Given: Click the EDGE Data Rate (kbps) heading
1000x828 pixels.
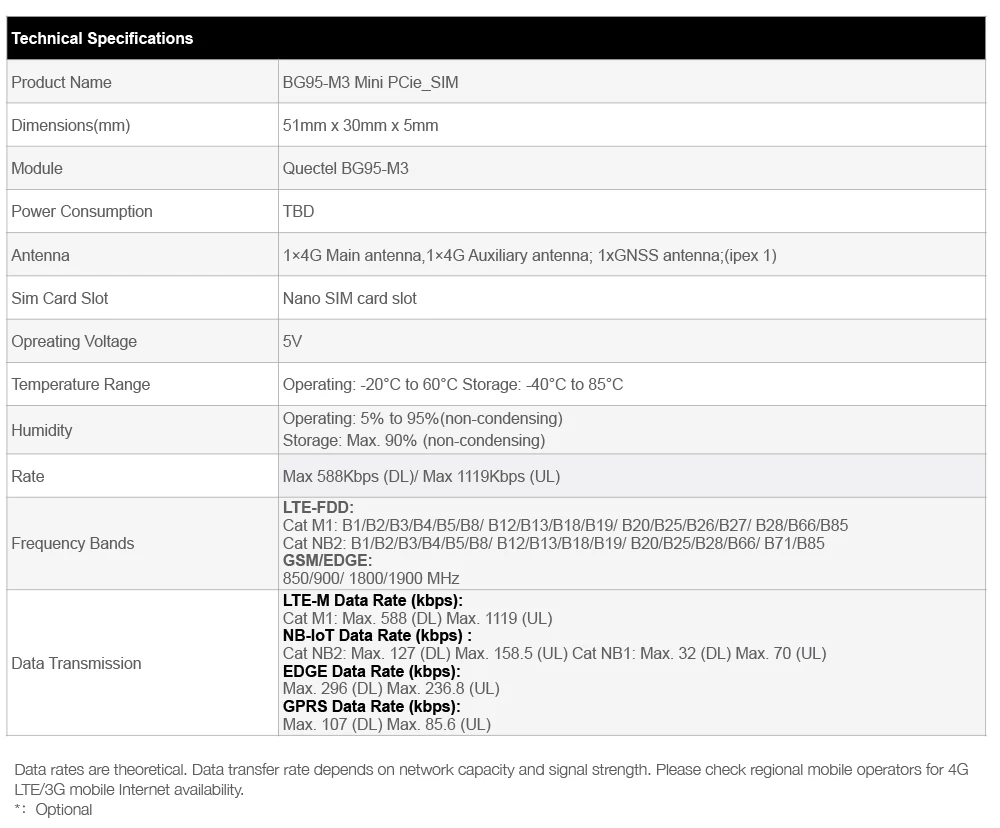Looking at the screenshot, I should coord(371,672).
